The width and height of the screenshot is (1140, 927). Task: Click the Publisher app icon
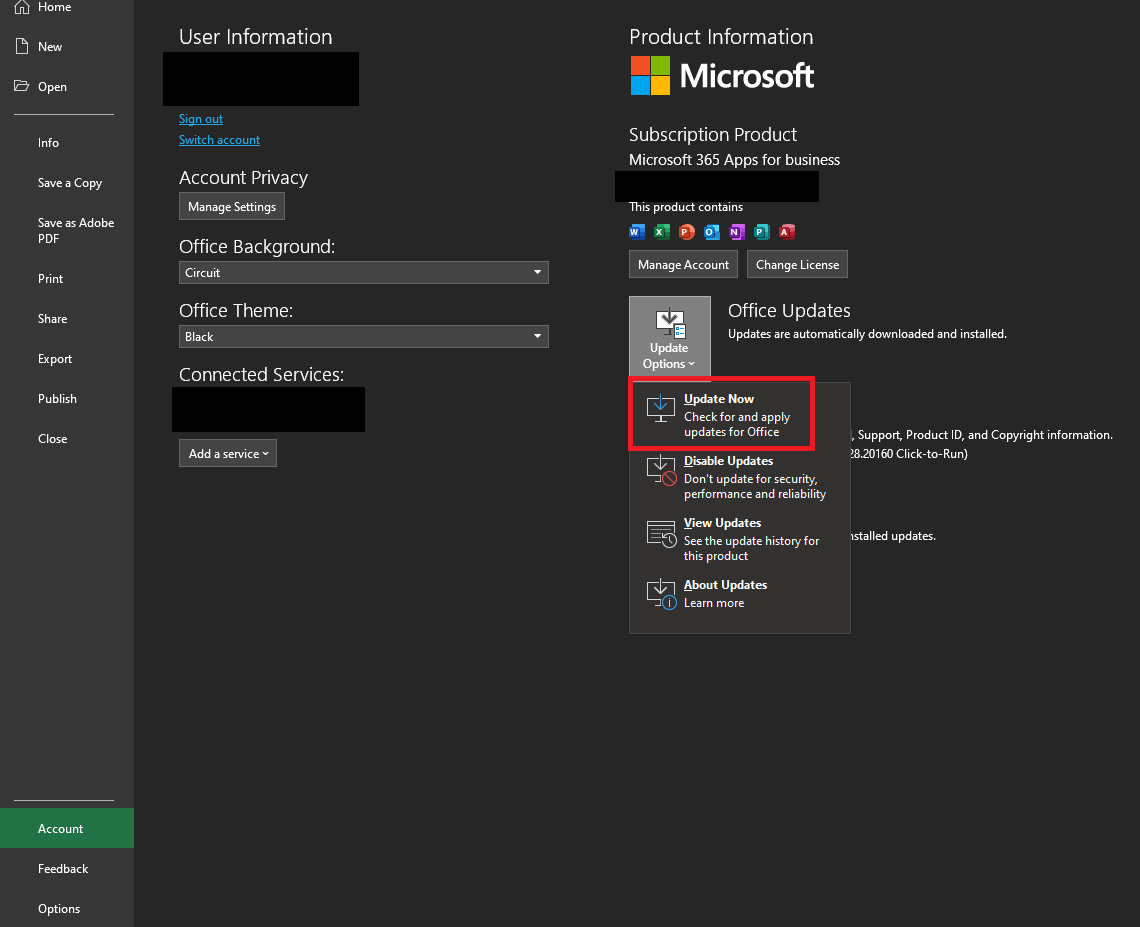(761, 232)
